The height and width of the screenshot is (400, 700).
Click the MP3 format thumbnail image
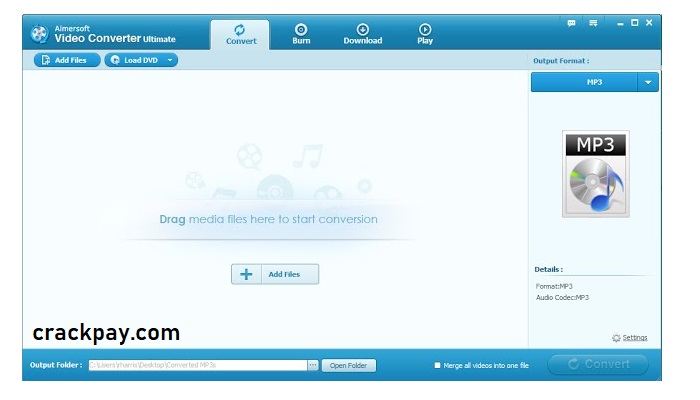[596, 174]
